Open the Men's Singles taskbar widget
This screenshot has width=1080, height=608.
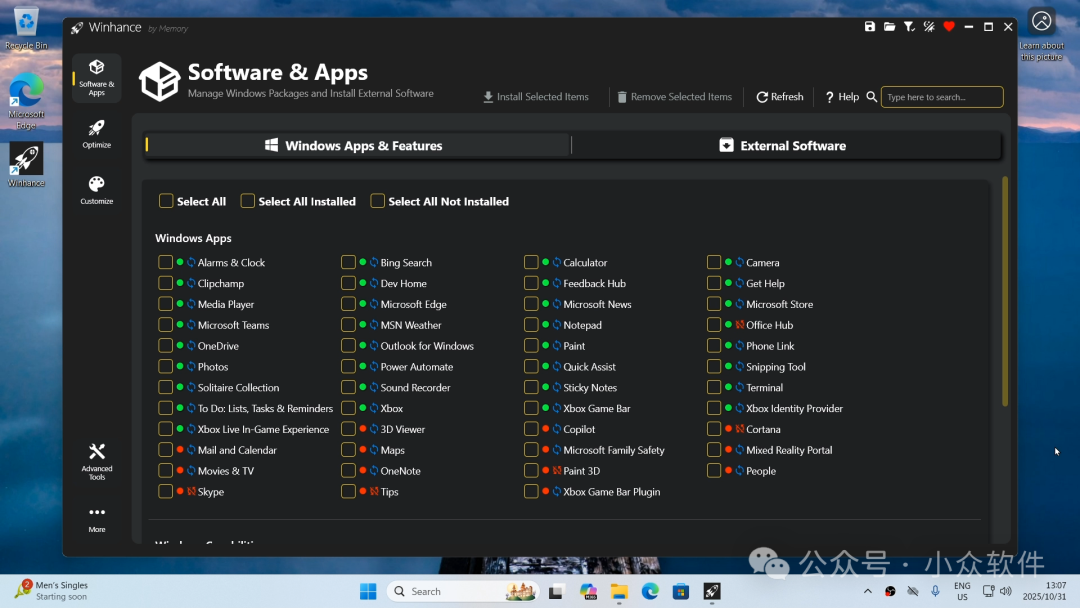coord(52,591)
